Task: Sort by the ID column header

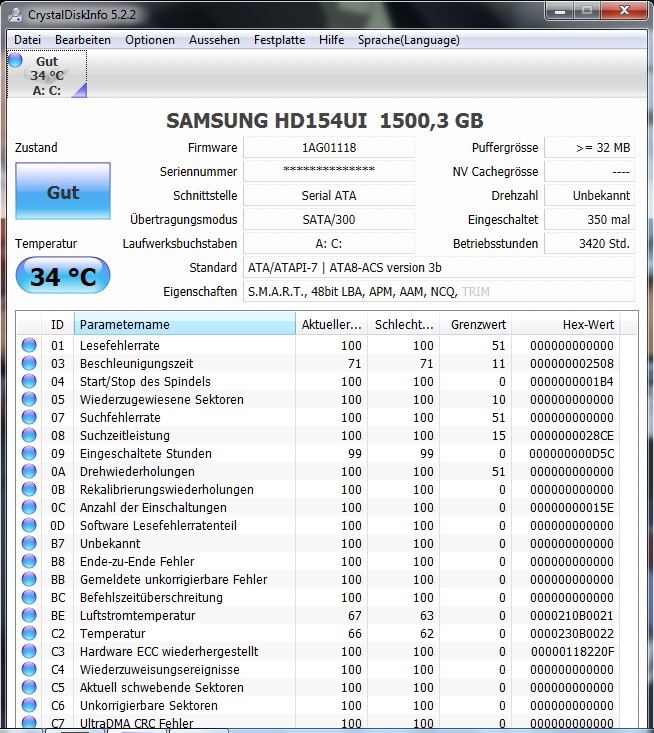Action: [57, 324]
